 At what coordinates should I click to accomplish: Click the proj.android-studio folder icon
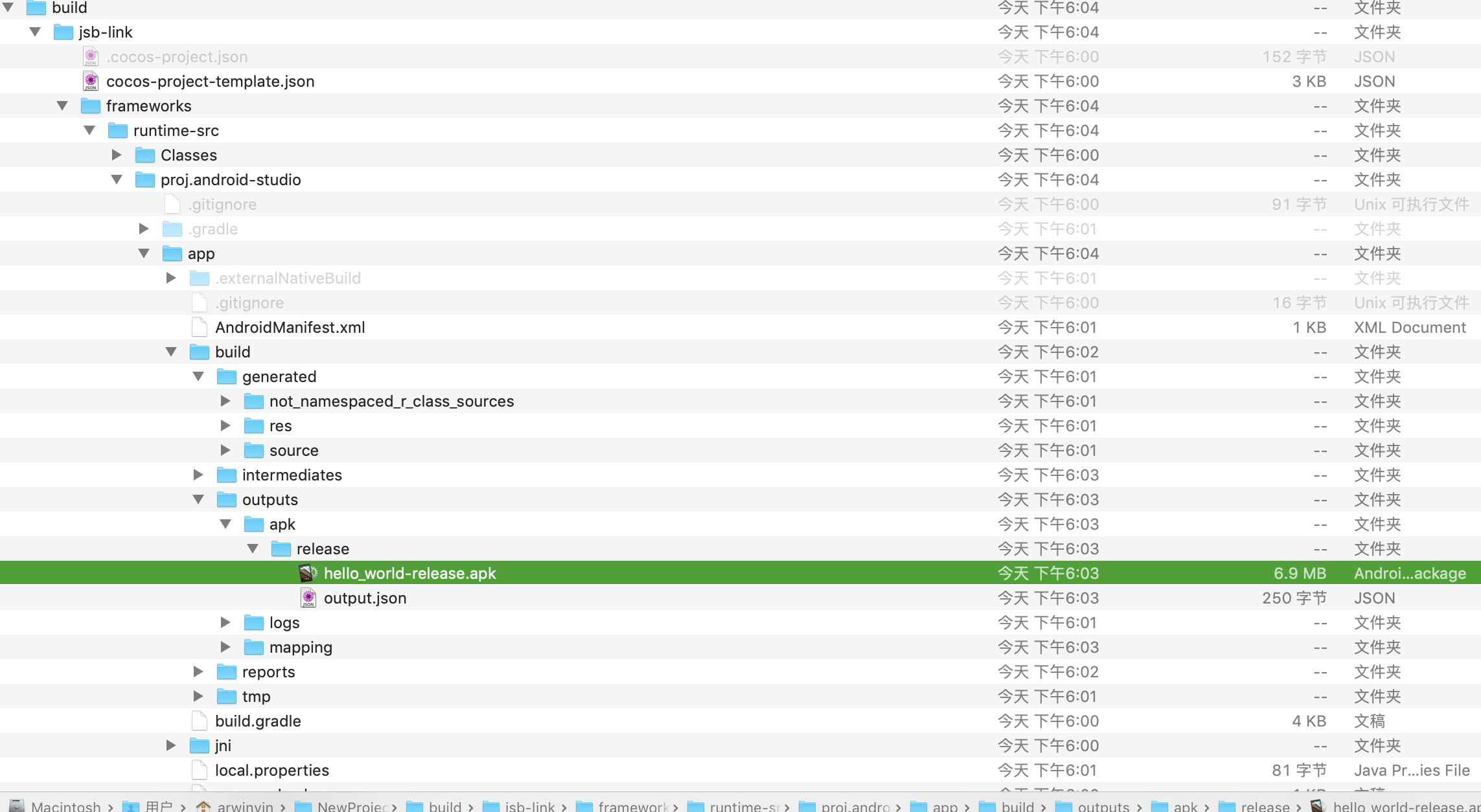coord(145,179)
